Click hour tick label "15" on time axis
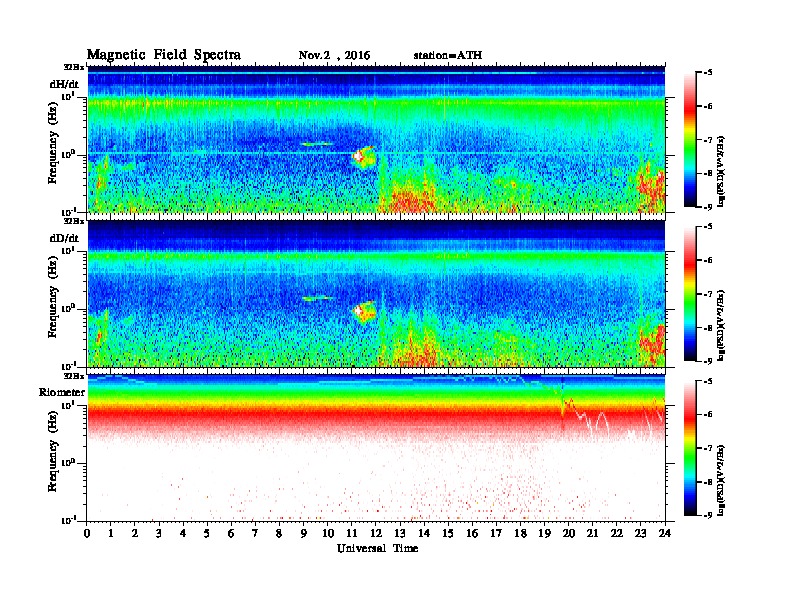The image size is (792, 612). pos(448,533)
